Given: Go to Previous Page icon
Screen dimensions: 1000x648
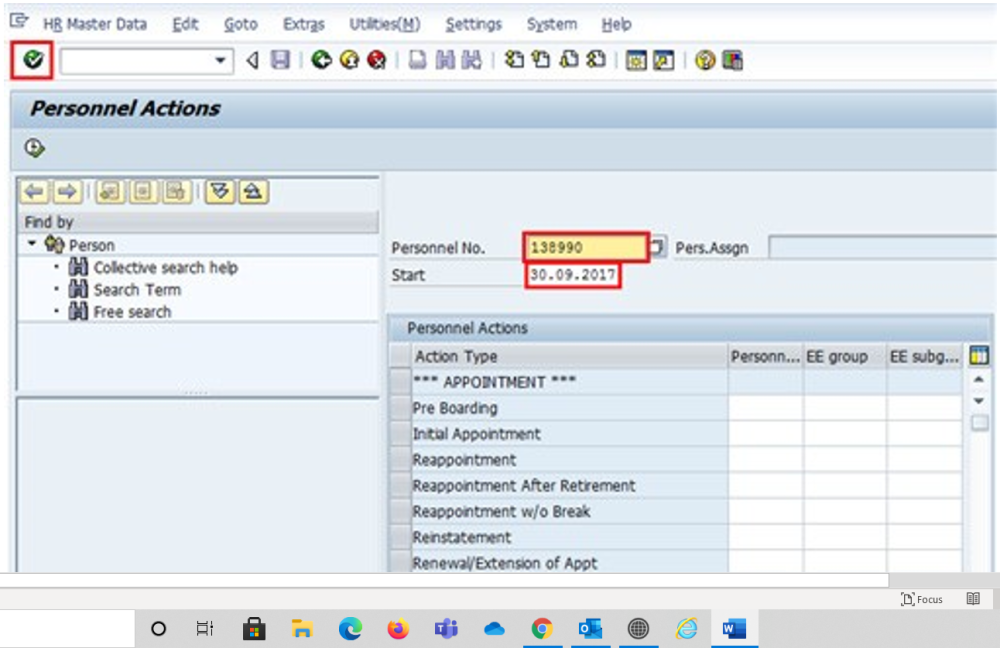Looking at the screenshot, I should 541,60.
